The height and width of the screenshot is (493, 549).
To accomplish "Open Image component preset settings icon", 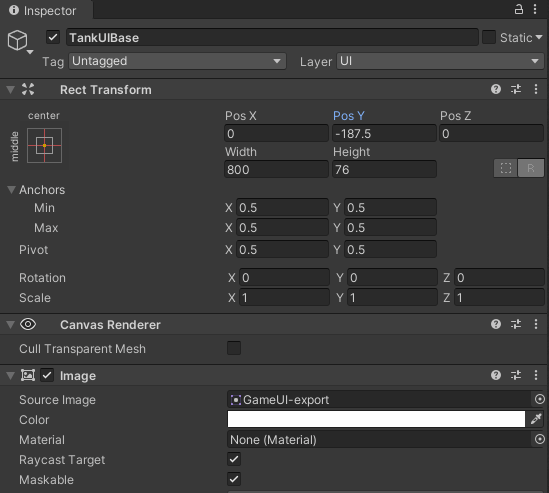I will click(516, 375).
